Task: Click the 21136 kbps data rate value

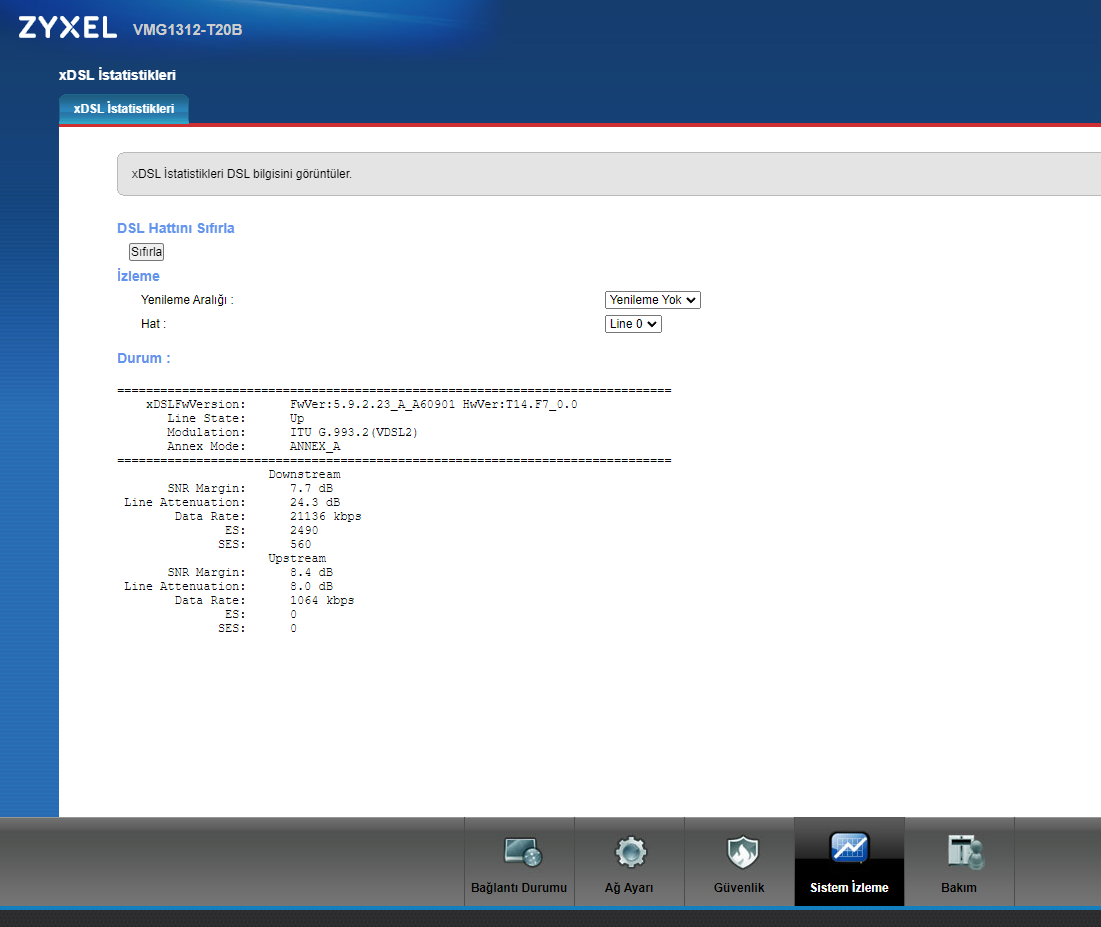Action: click(326, 517)
